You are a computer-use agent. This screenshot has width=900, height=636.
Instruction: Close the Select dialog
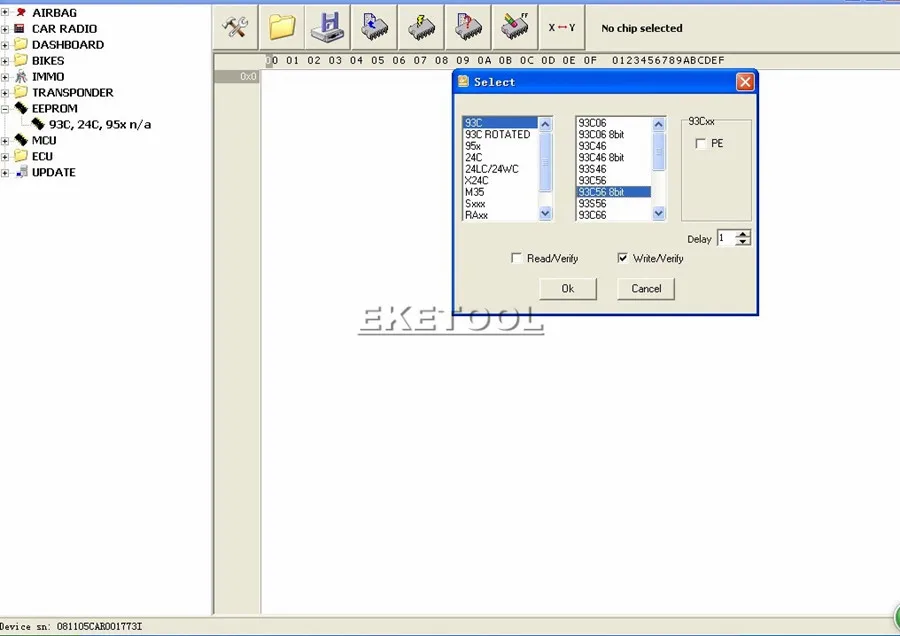pos(745,82)
